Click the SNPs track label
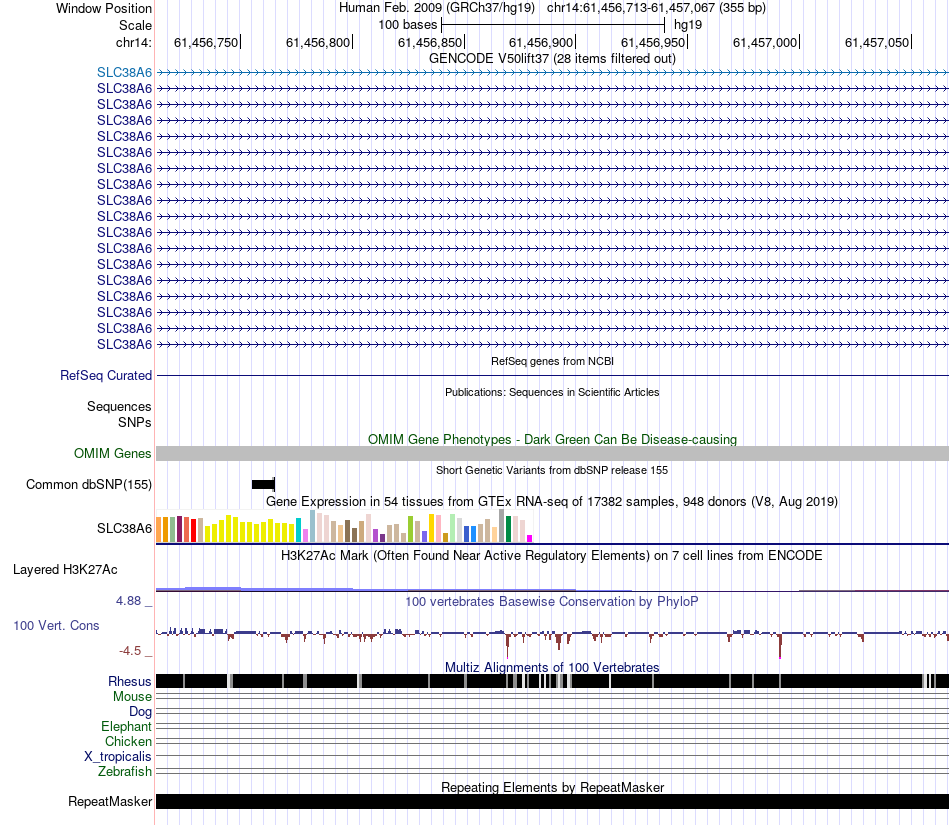The height and width of the screenshot is (825, 950). (135, 422)
